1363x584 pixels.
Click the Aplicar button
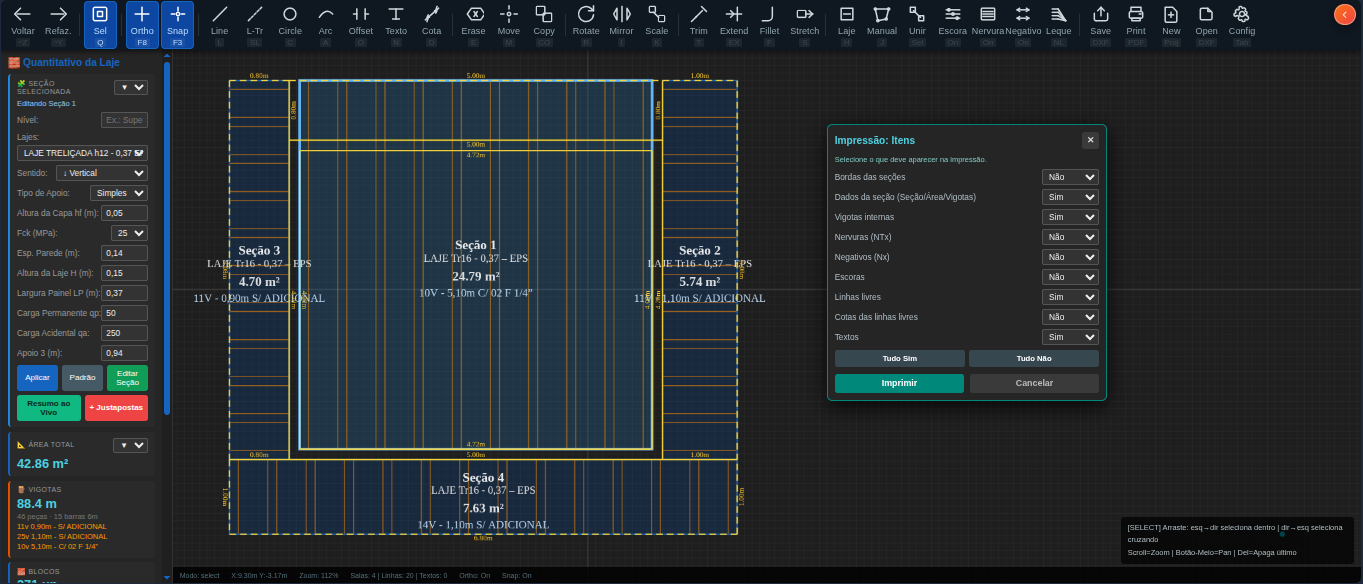click(37, 378)
